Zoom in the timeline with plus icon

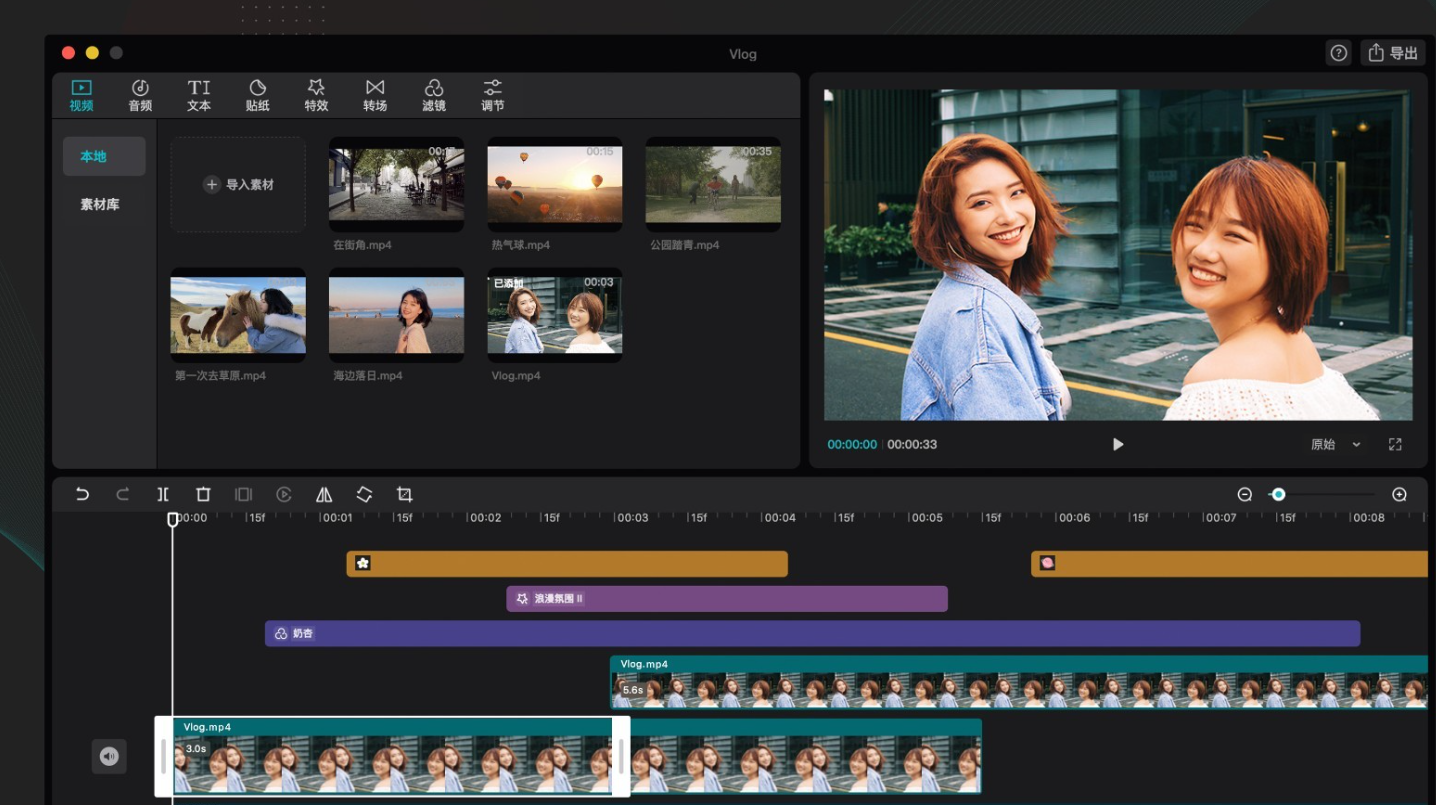pyautogui.click(x=1399, y=494)
